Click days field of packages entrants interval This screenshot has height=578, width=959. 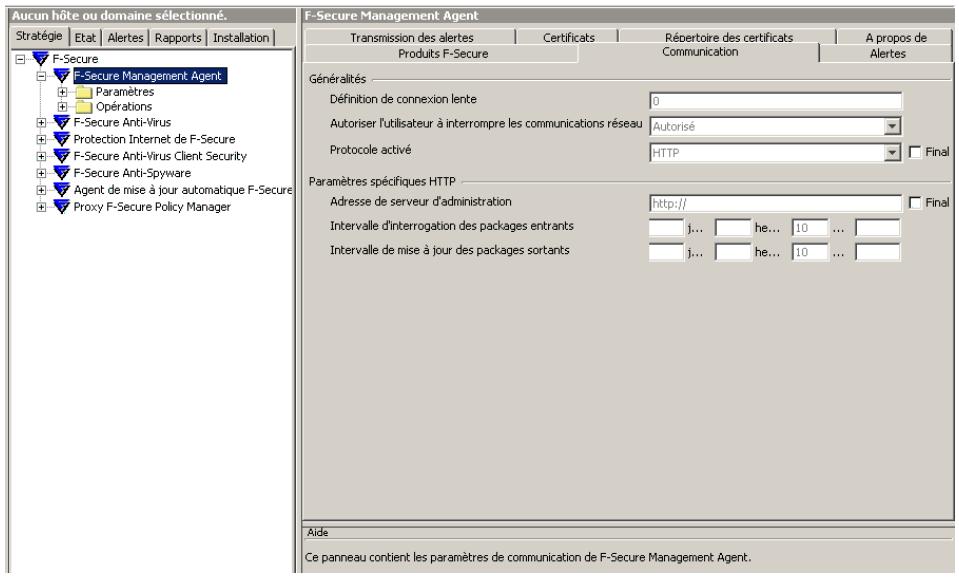[666, 228]
